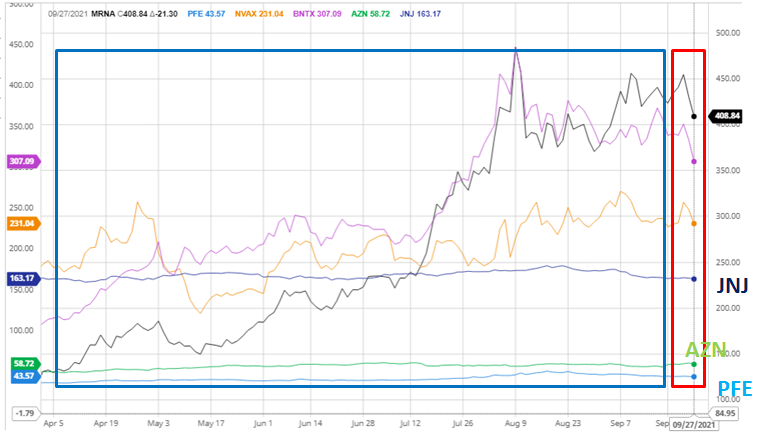Click the Aug 23 date label
This screenshot has width=769, height=436.
(567, 423)
